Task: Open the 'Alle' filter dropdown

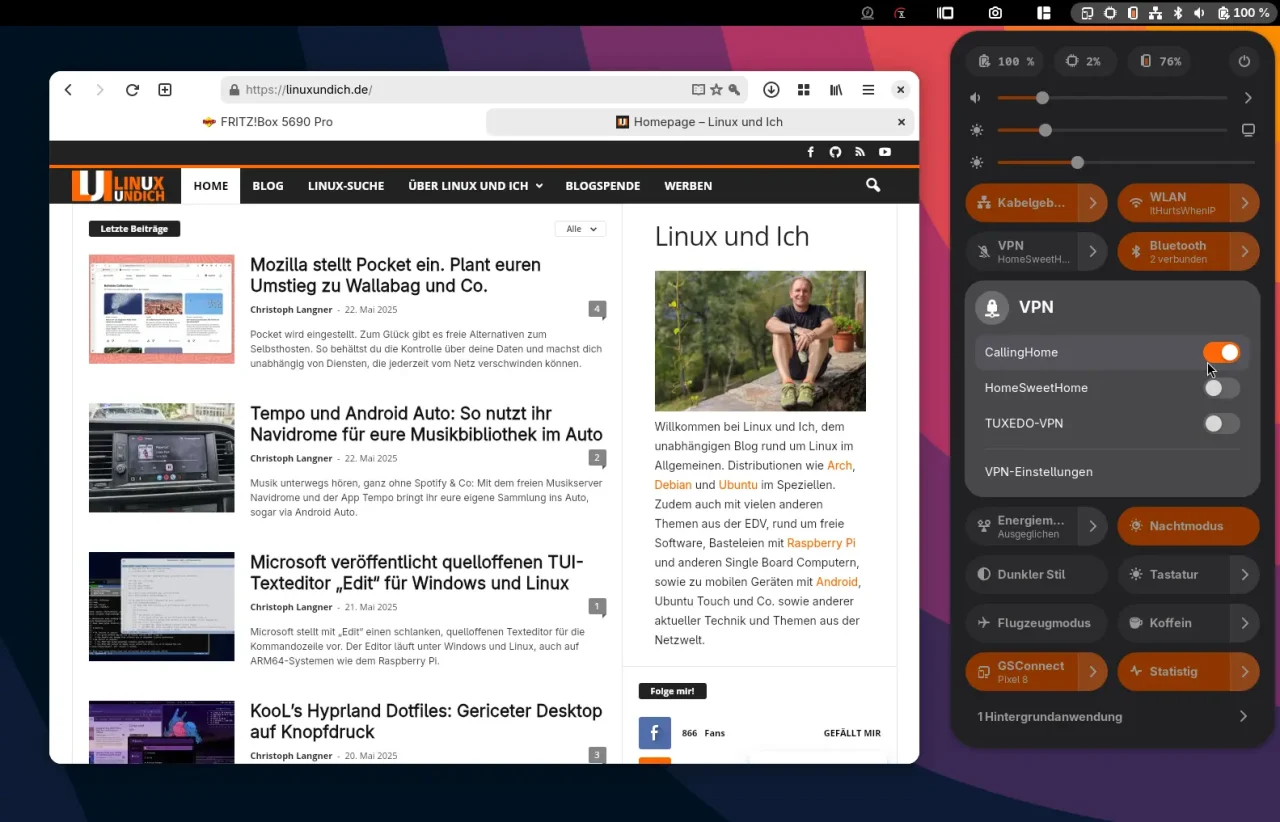Action: pyautogui.click(x=580, y=229)
